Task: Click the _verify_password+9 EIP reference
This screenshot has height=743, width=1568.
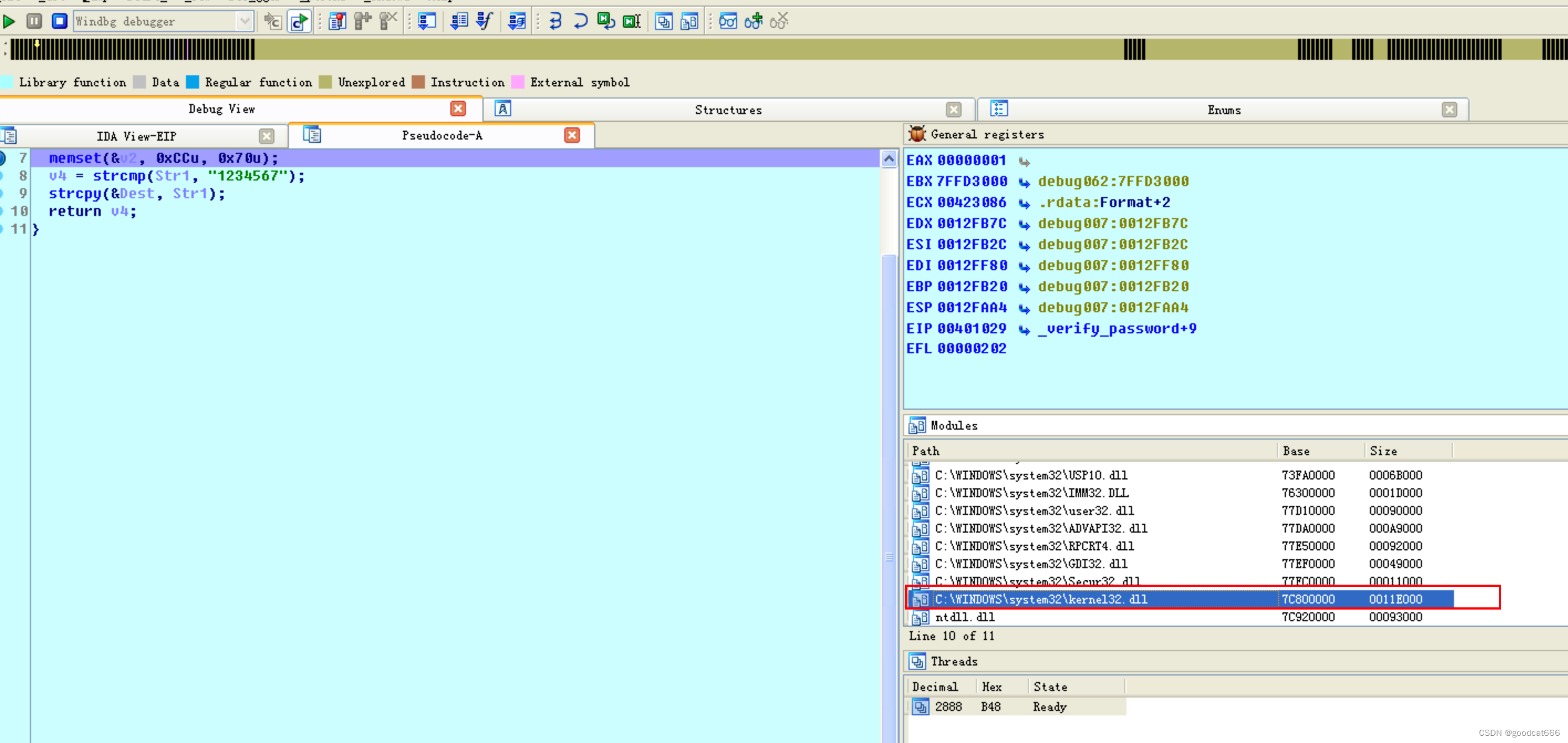Action: 1118,329
